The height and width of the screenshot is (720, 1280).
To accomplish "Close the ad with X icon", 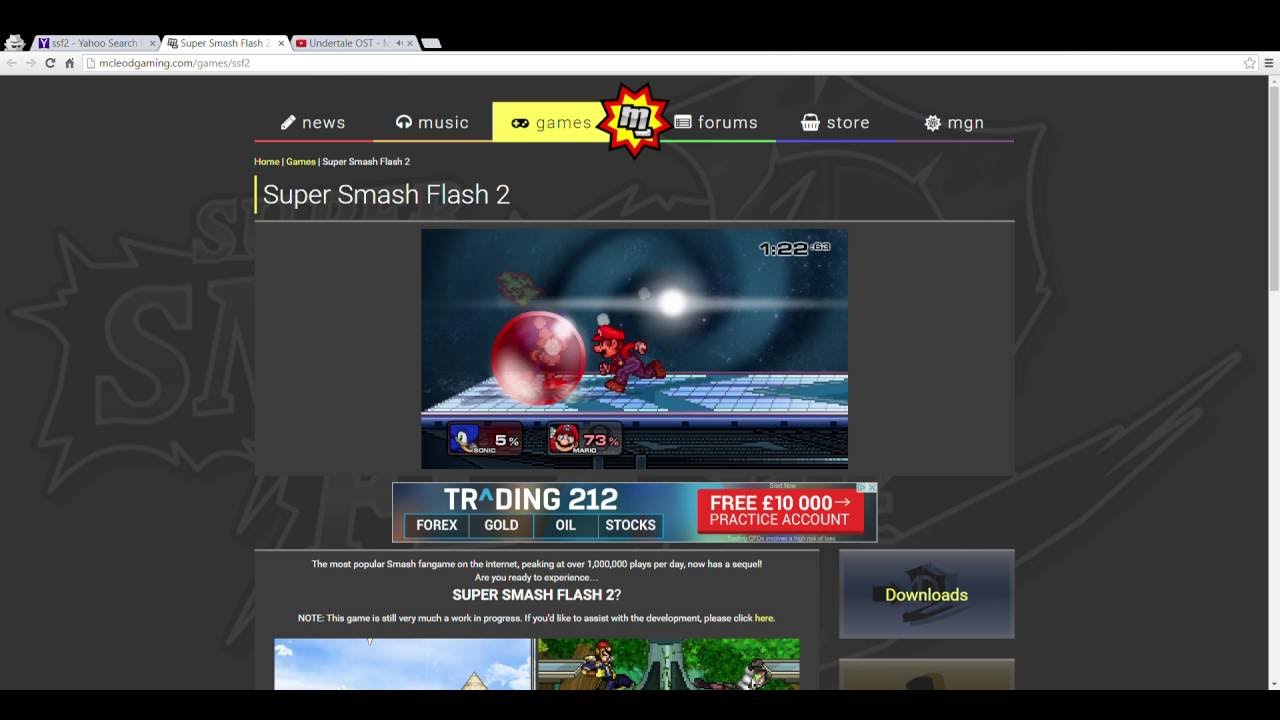I will [x=872, y=488].
